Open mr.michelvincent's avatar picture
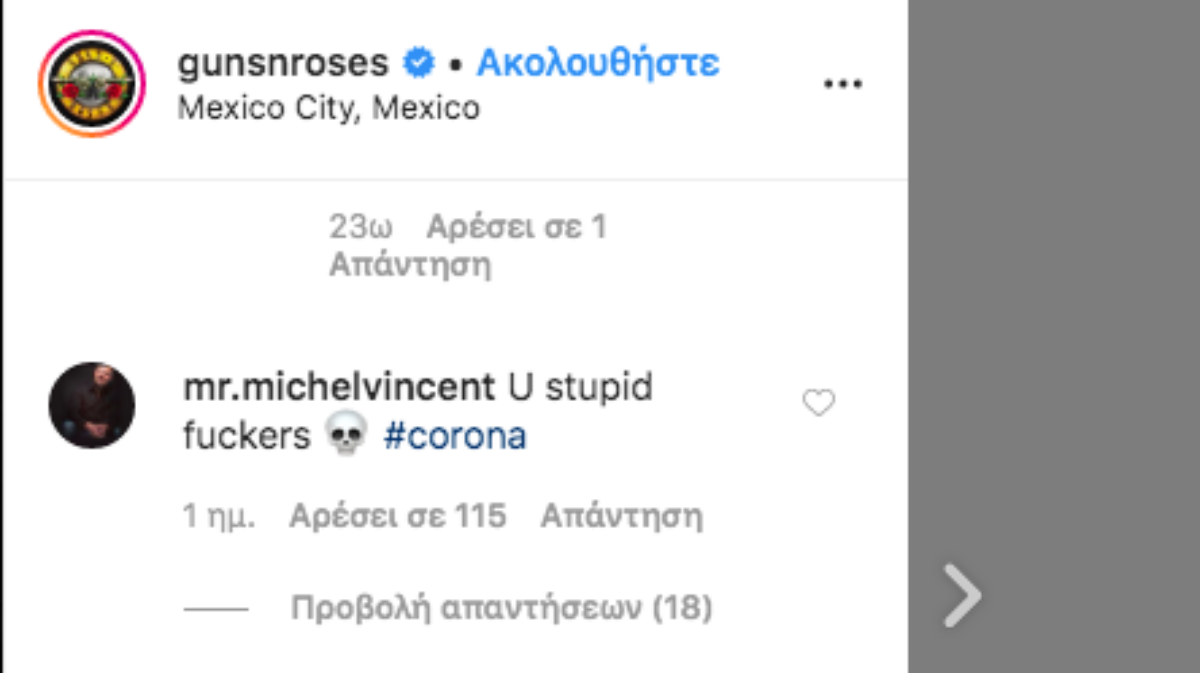 coord(92,406)
